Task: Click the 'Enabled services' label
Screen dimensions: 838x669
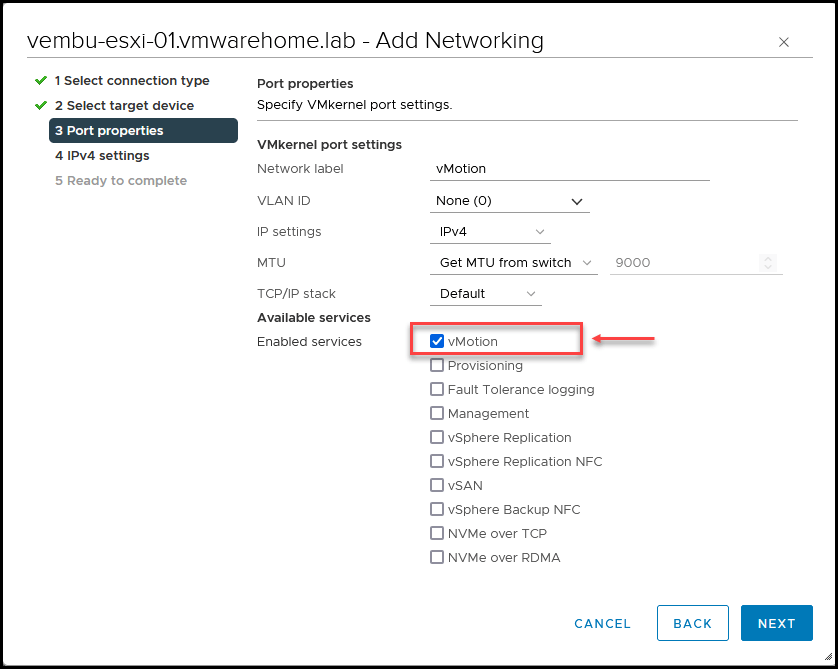Action: 309,342
